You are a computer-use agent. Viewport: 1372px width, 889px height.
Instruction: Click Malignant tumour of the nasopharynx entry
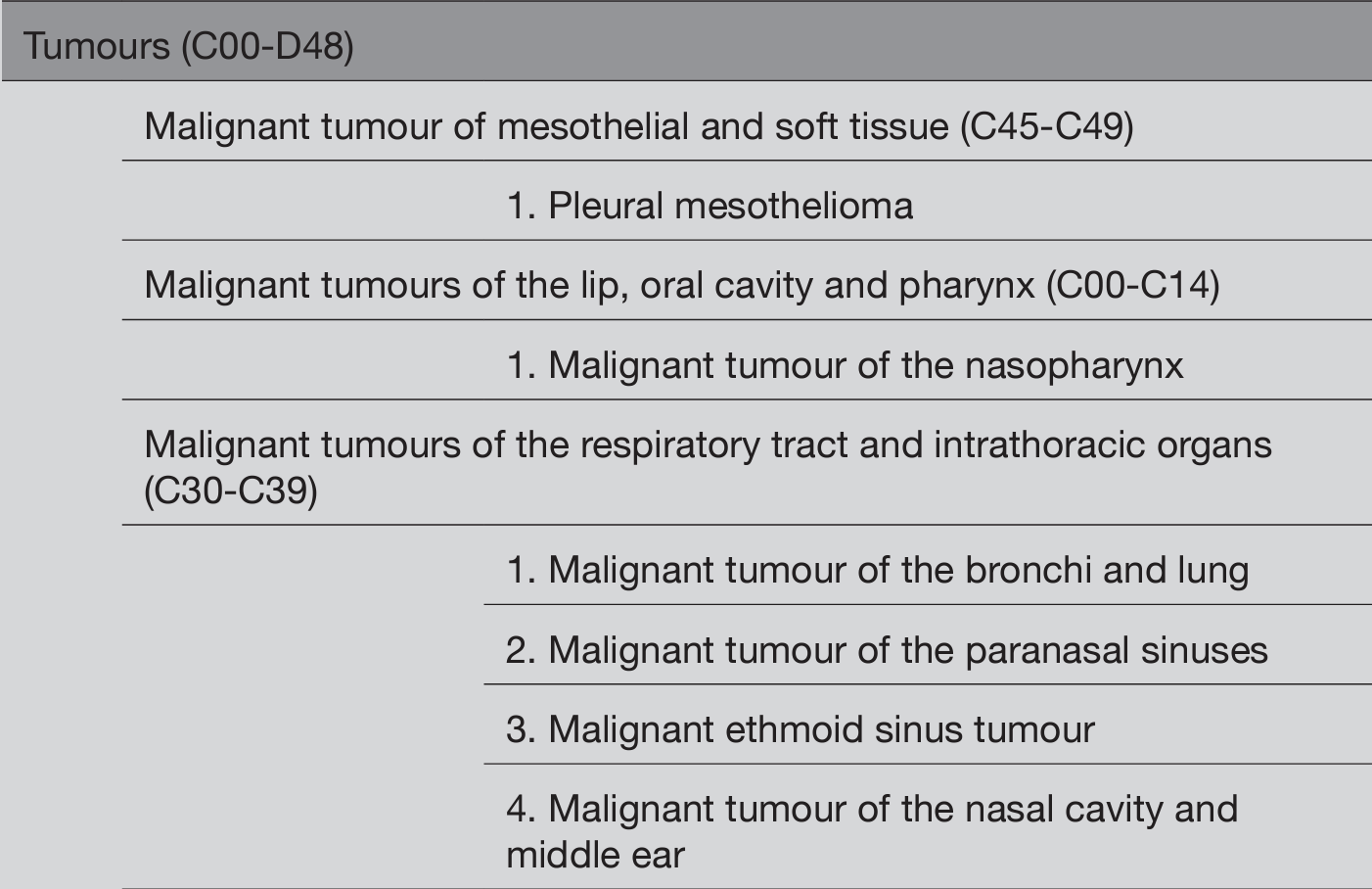click(x=845, y=365)
